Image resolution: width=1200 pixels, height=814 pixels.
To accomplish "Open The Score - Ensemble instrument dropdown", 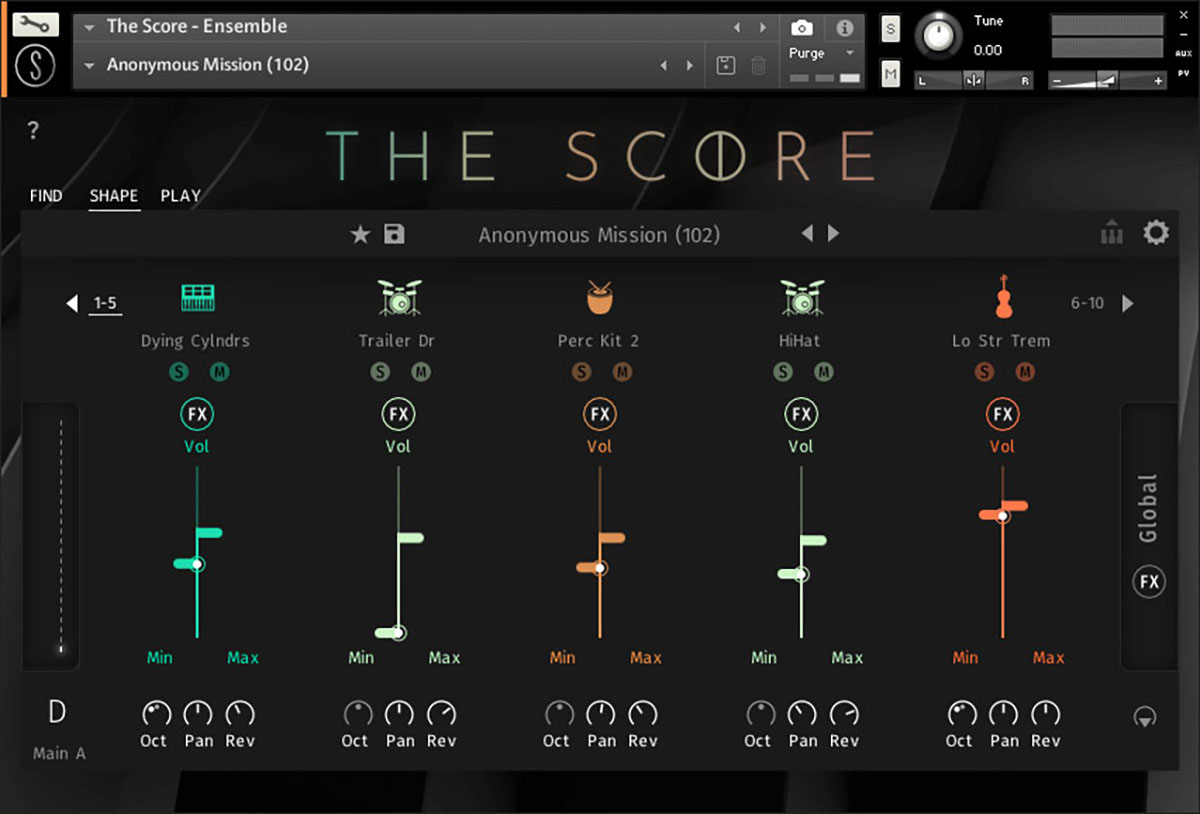I will (90, 27).
